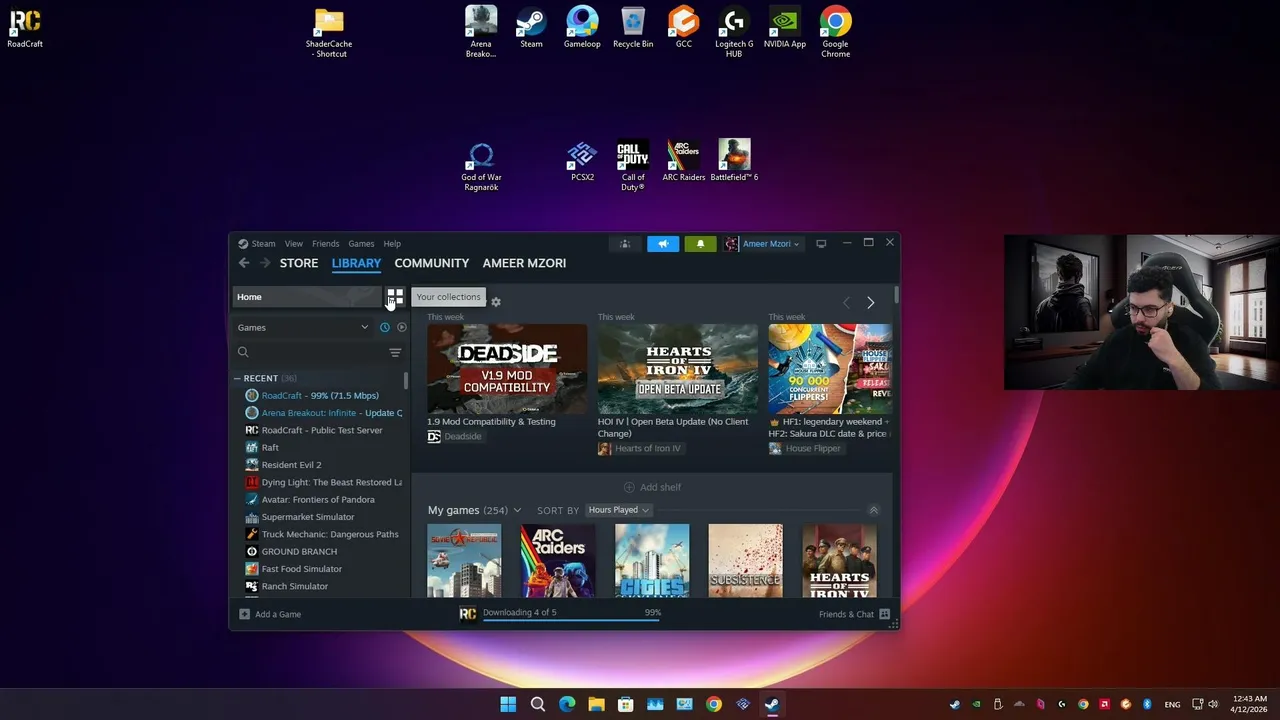Image resolution: width=1280 pixels, height=720 pixels.
Task: Collapse the RECENT games category
Action: 237,378
